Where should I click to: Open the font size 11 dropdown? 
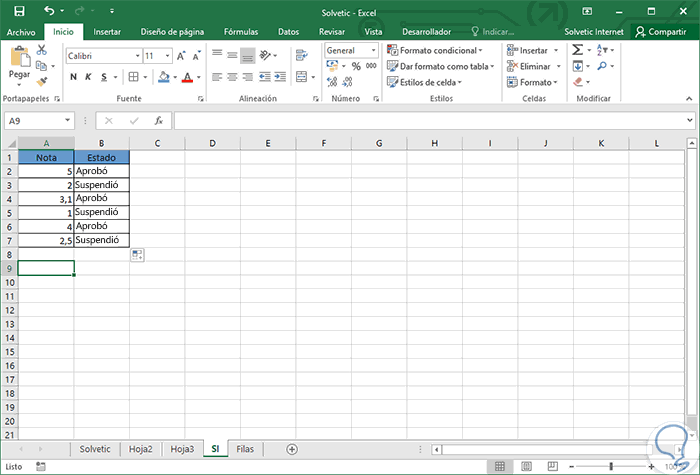167,56
